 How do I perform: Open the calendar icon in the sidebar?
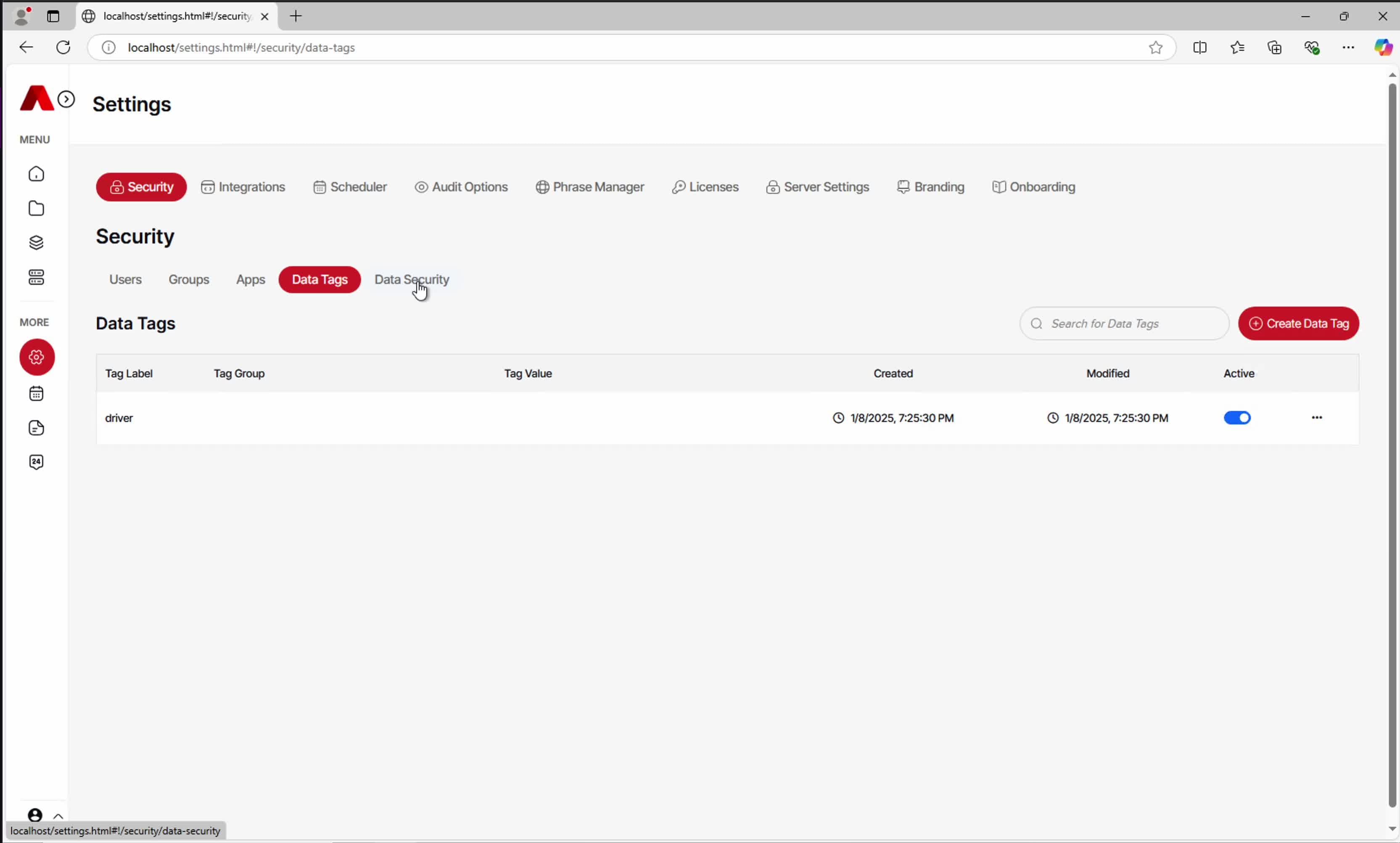click(36, 394)
